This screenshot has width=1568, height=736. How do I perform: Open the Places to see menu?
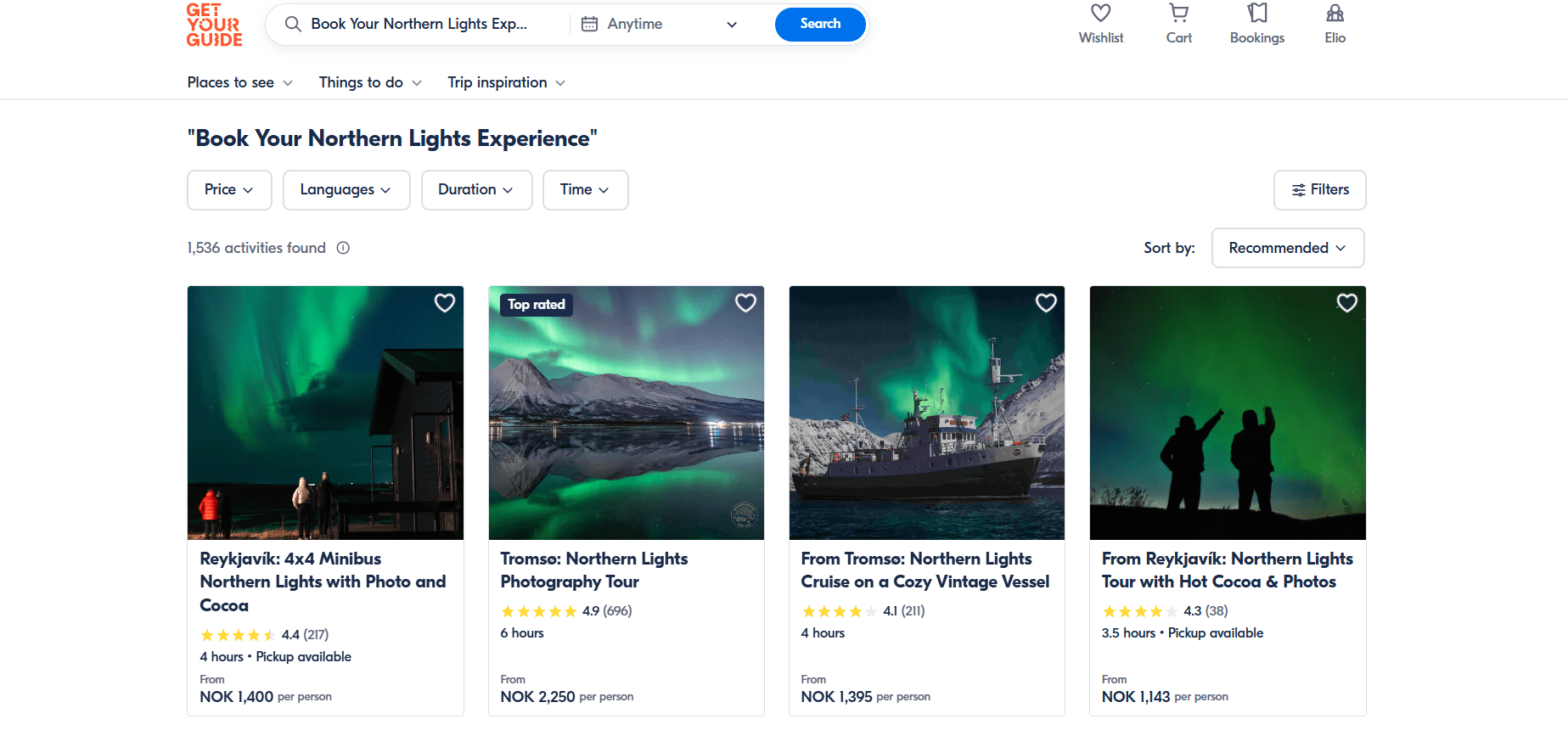tap(239, 82)
